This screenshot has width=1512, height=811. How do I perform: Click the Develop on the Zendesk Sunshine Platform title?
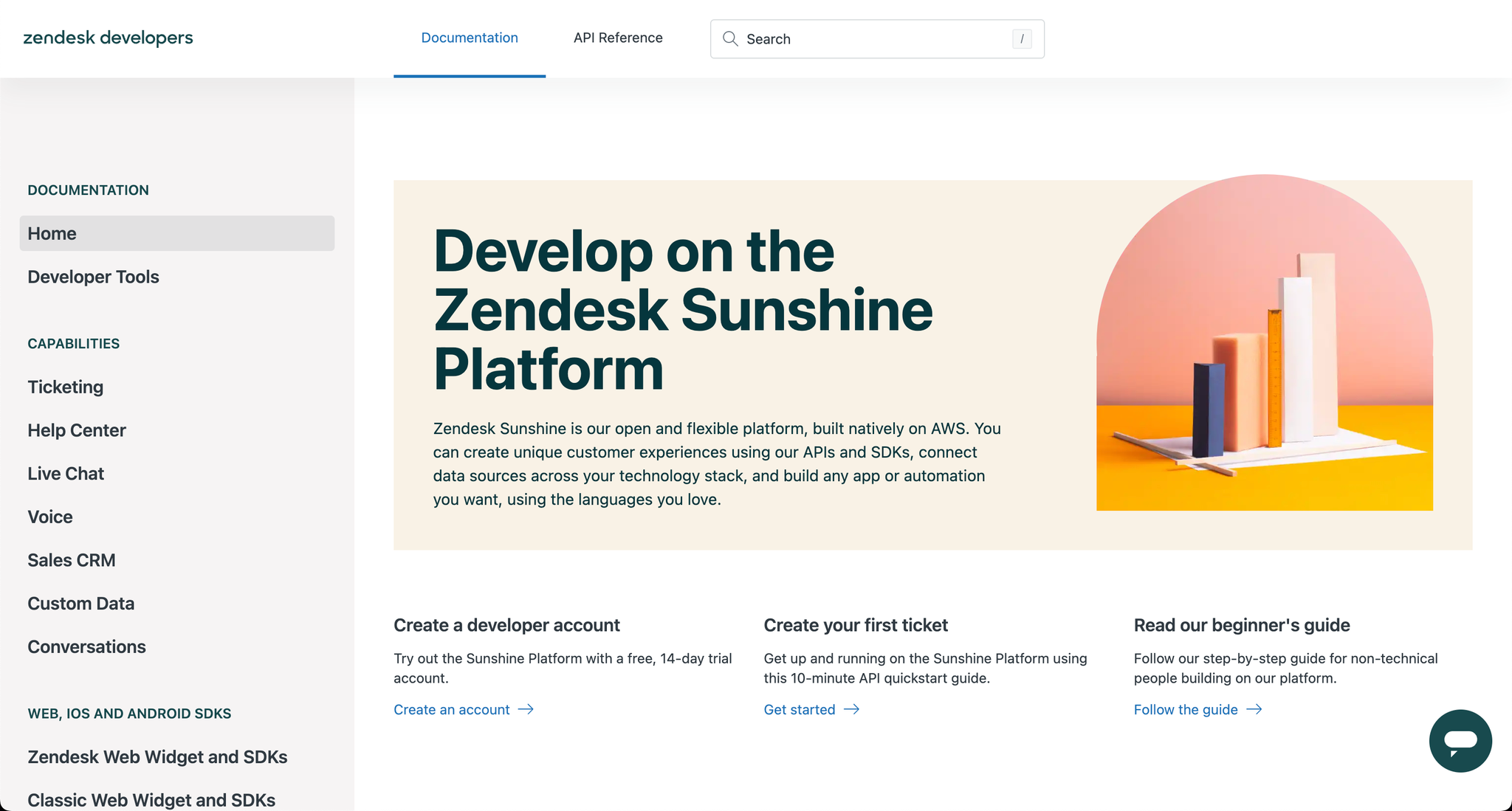tap(683, 310)
